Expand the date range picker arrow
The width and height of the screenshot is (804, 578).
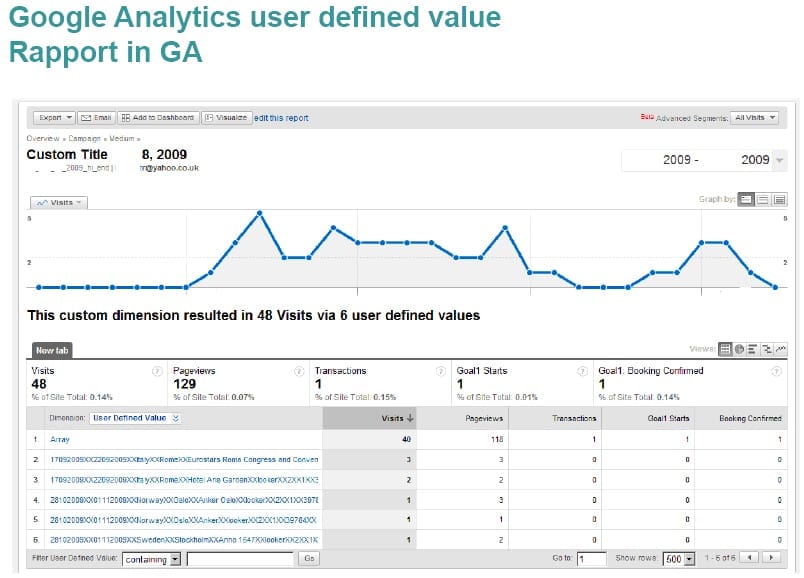tap(779, 160)
